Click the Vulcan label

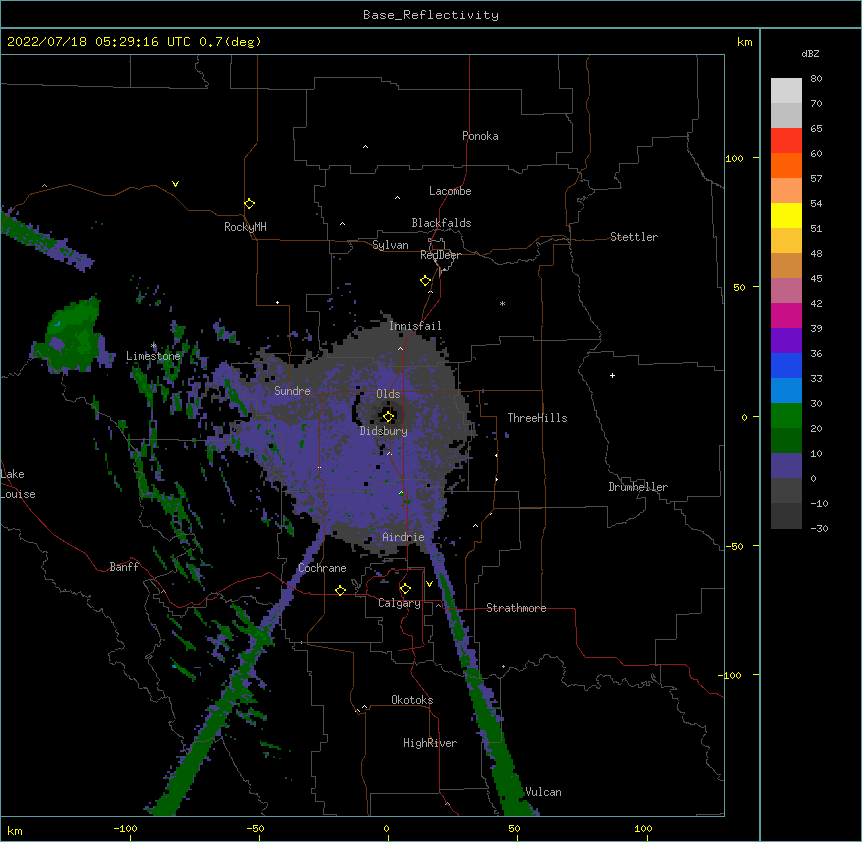click(x=544, y=792)
